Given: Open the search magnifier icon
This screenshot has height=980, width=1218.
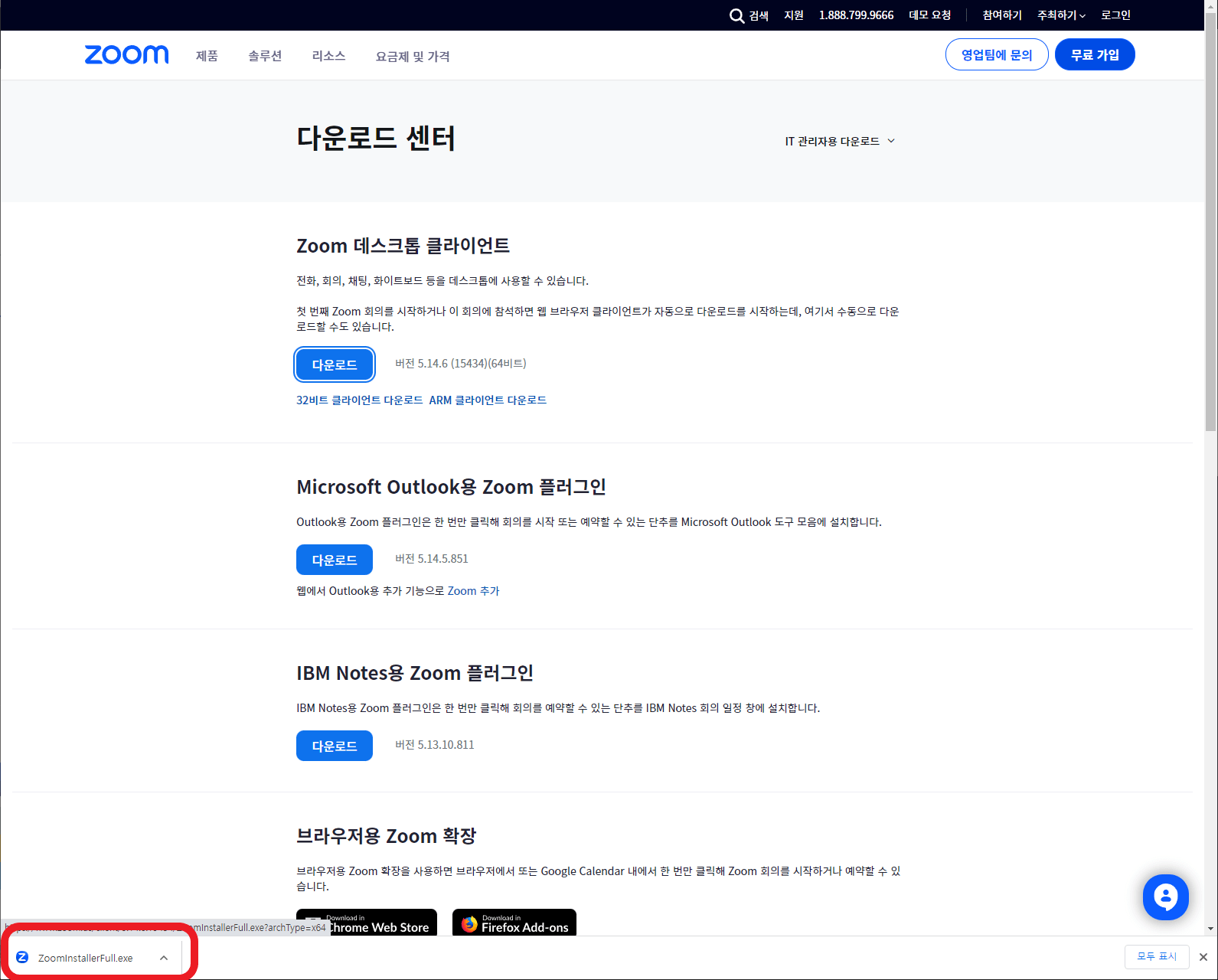Looking at the screenshot, I should [x=736, y=16].
